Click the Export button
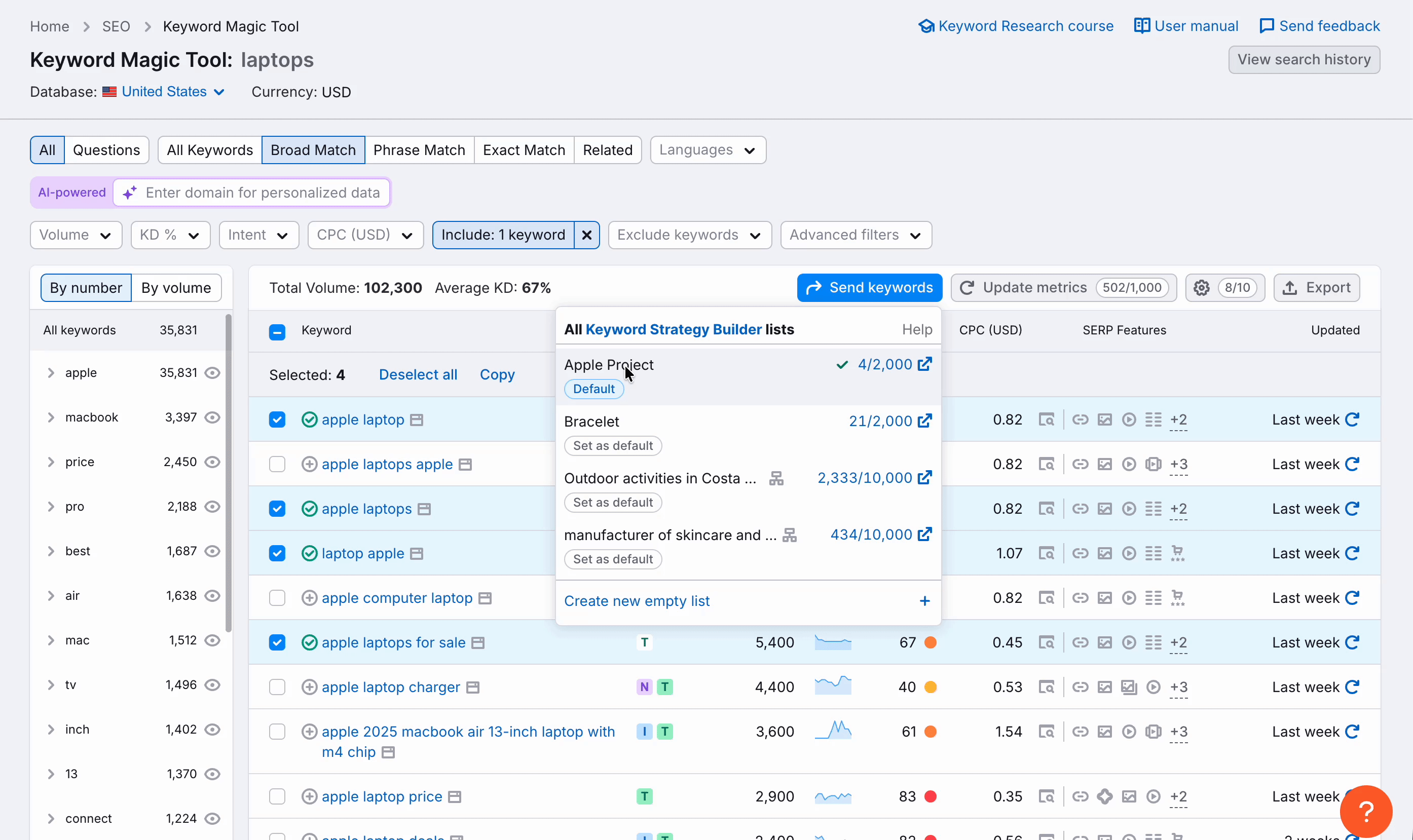Viewport: 1413px width, 840px height. click(x=1316, y=288)
